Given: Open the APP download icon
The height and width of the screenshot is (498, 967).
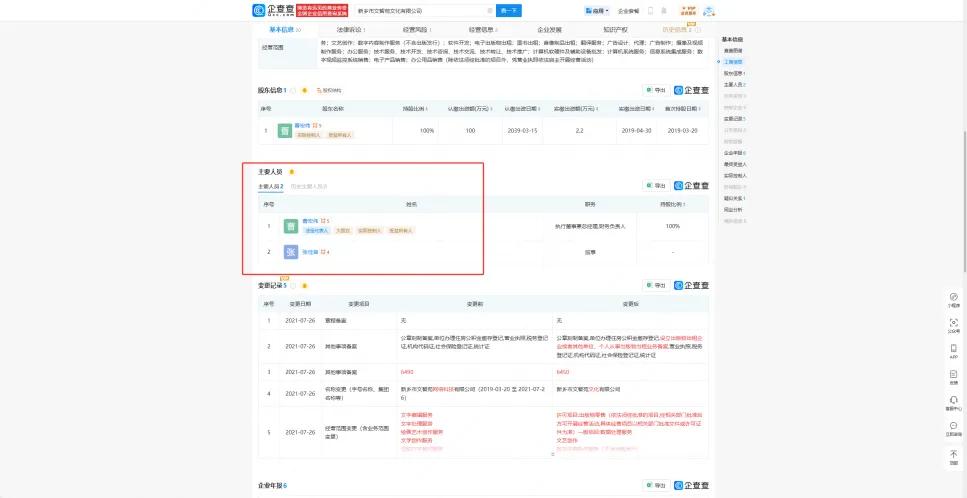Looking at the screenshot, I should [x=953, y=350].
